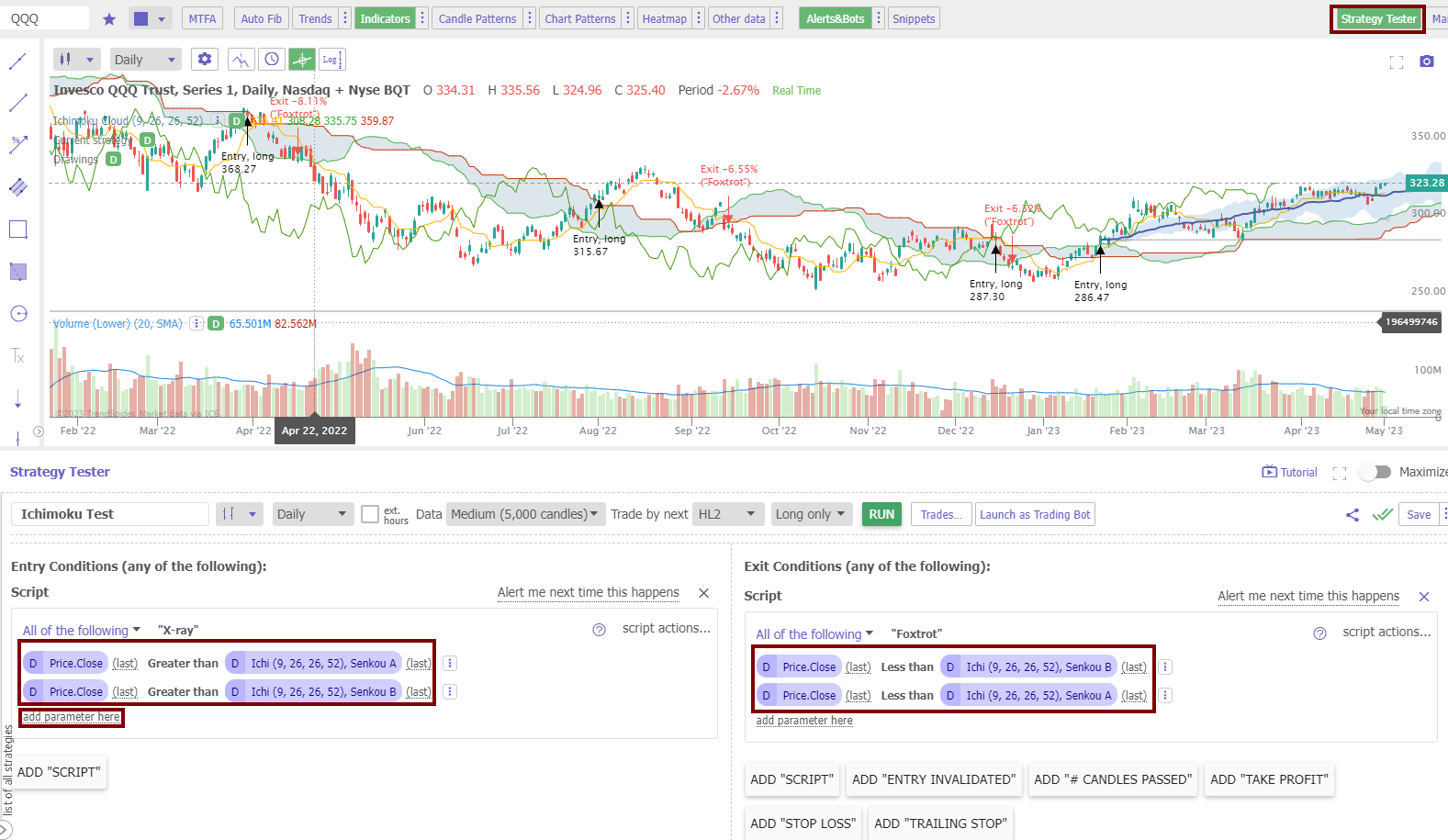The image size is (1448, 840).
Task: Open the Trades... list
Action: tap(941, 514)
